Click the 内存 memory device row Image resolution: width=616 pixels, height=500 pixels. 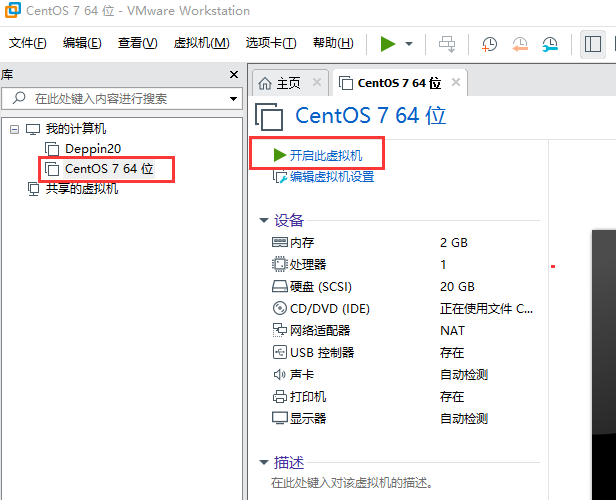point(405,243)
